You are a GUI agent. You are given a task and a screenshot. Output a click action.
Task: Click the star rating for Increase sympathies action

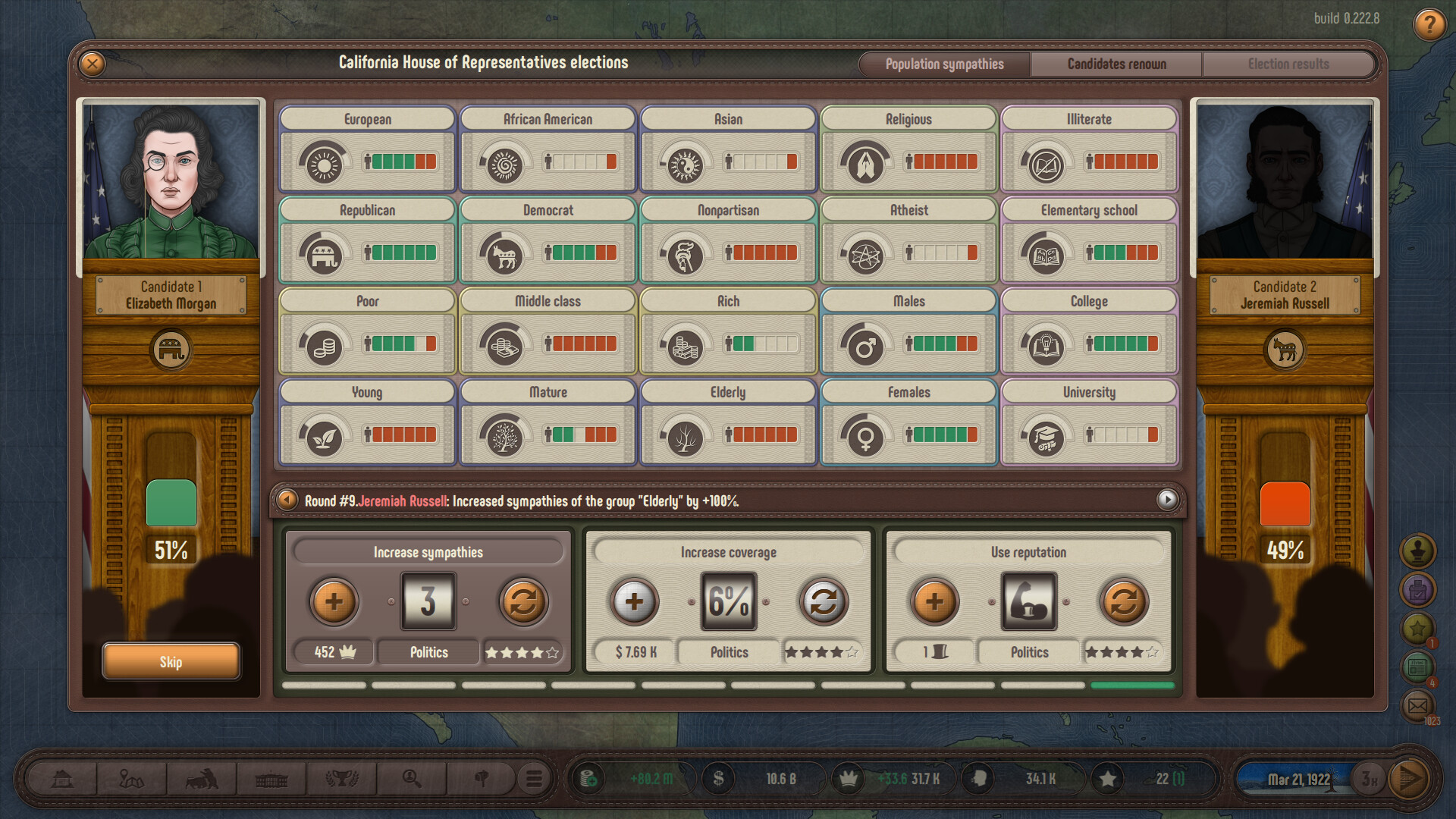[x=520, y=650]
